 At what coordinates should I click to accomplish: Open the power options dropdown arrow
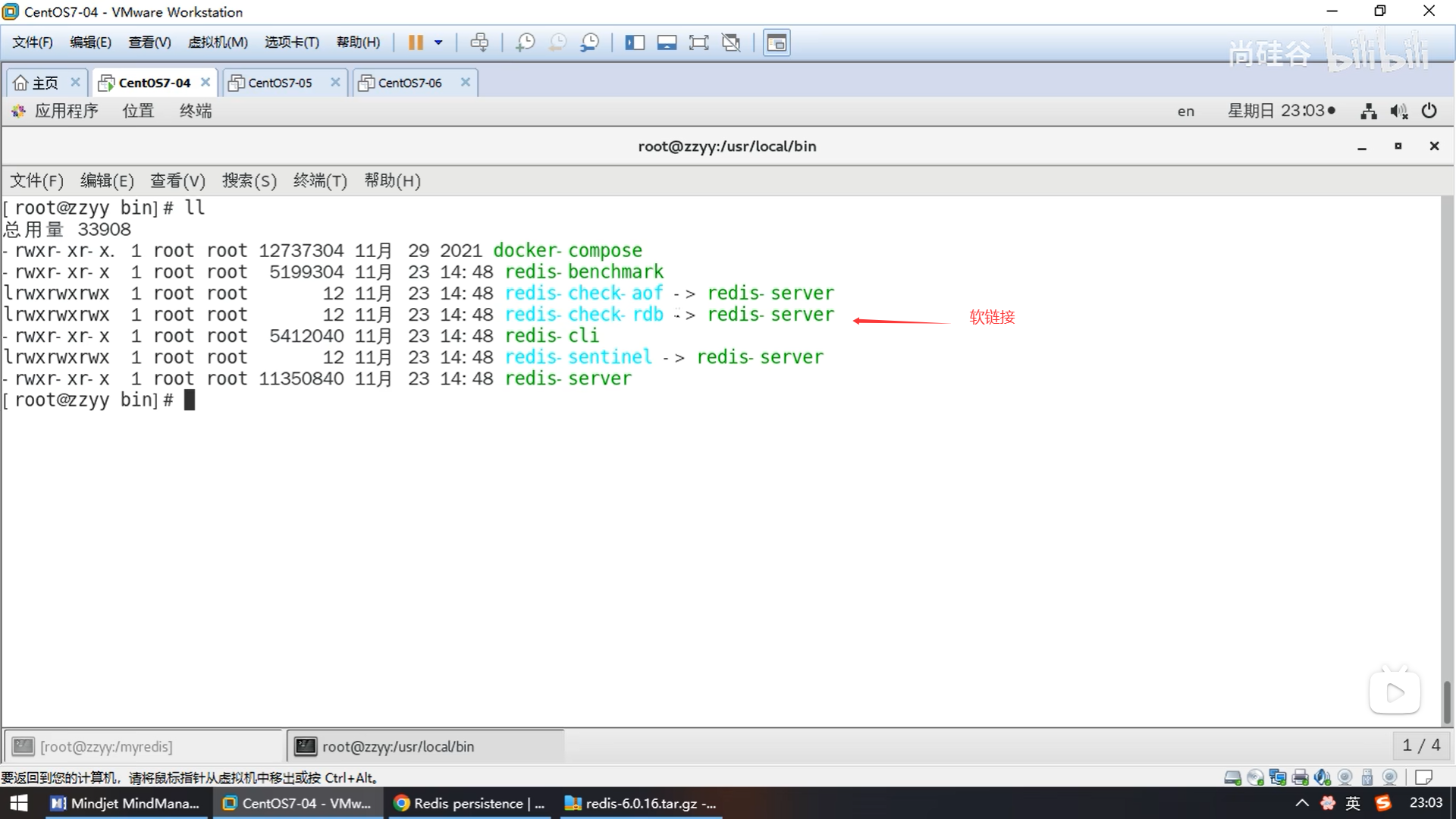coord(438,42)
